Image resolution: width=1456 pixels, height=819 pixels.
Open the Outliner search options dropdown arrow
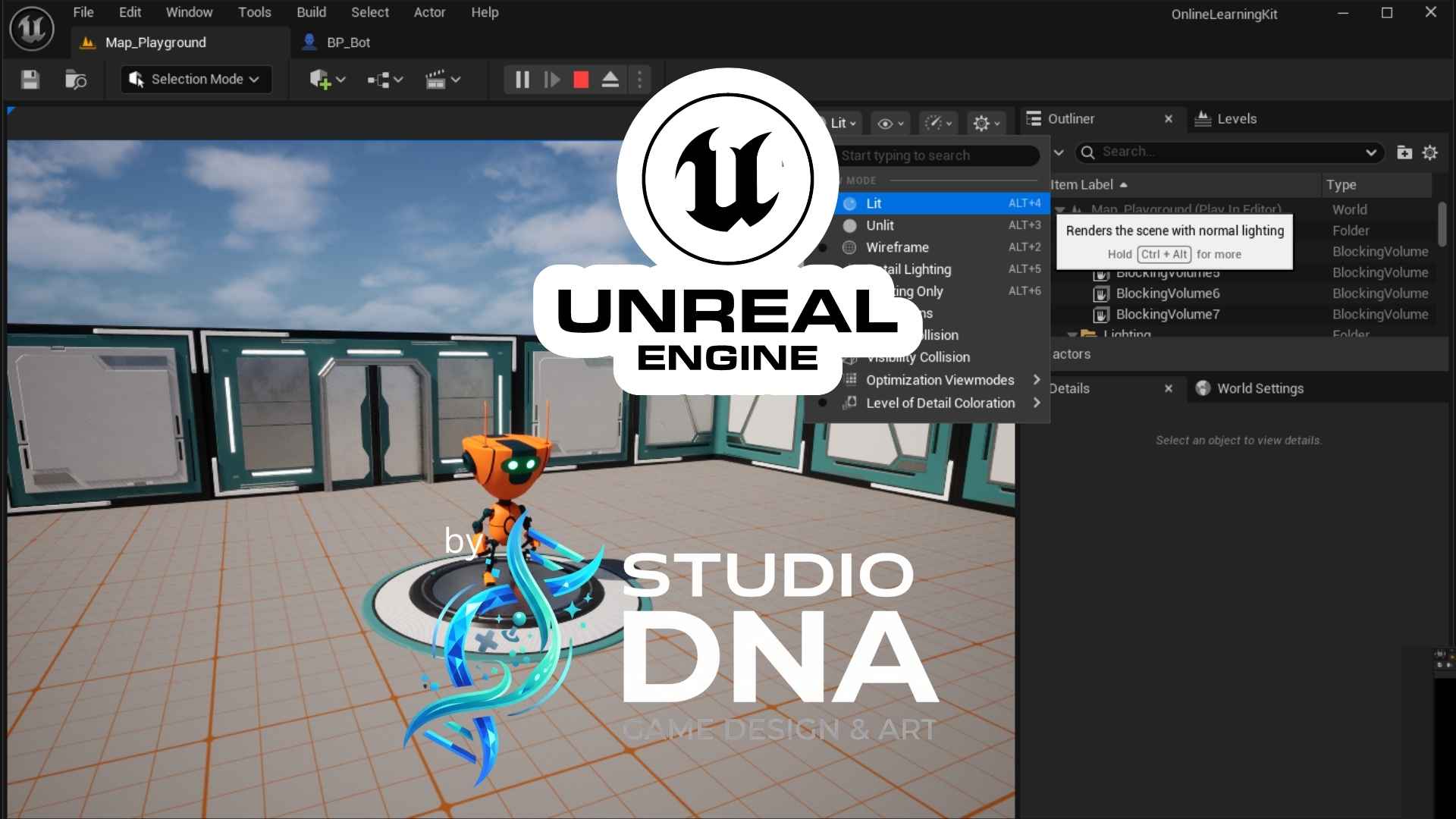(1371, 152)
